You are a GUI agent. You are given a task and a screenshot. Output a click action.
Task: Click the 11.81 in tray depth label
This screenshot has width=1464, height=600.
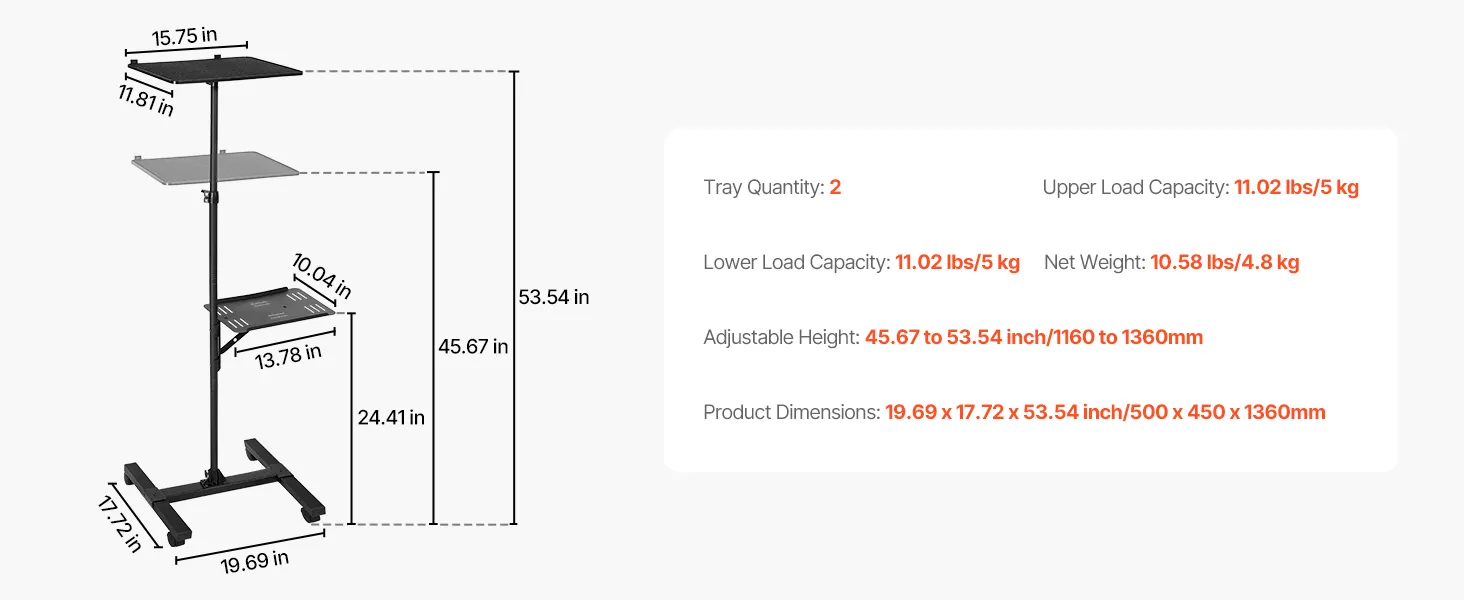[x=146, y=99]
